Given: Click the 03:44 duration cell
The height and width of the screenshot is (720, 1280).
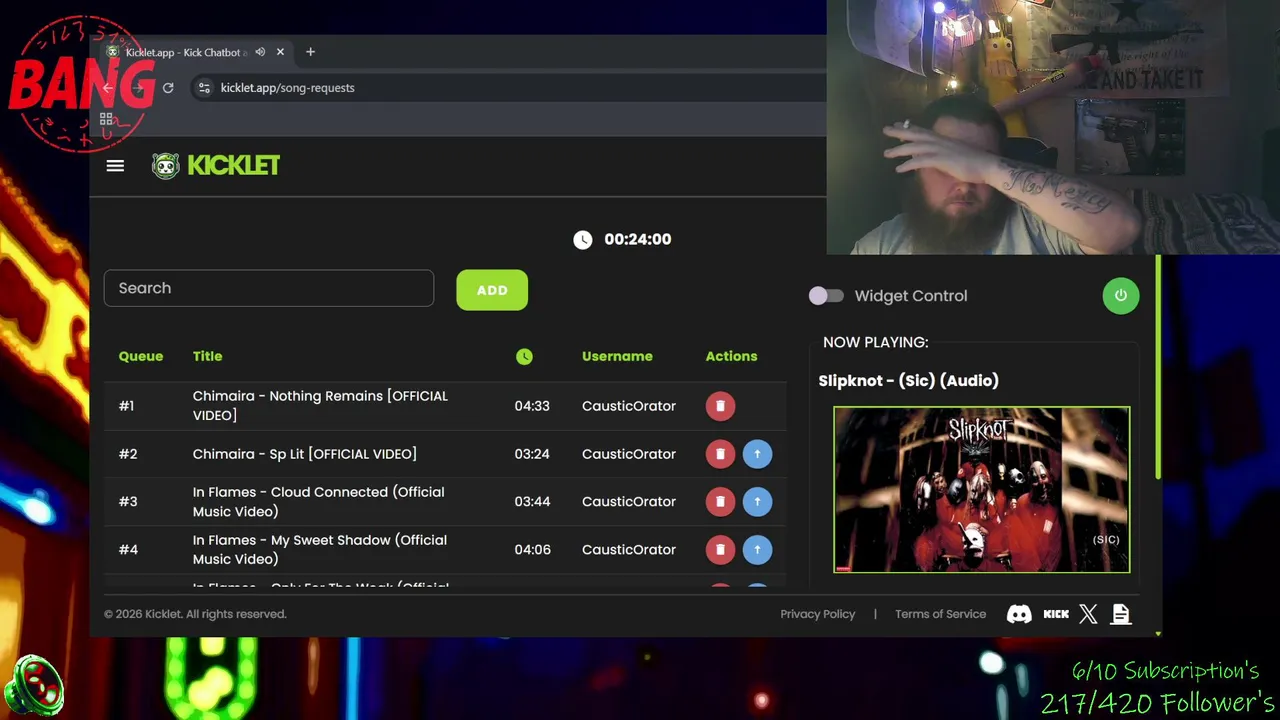Looking at the screenshot, I should 532,502.
